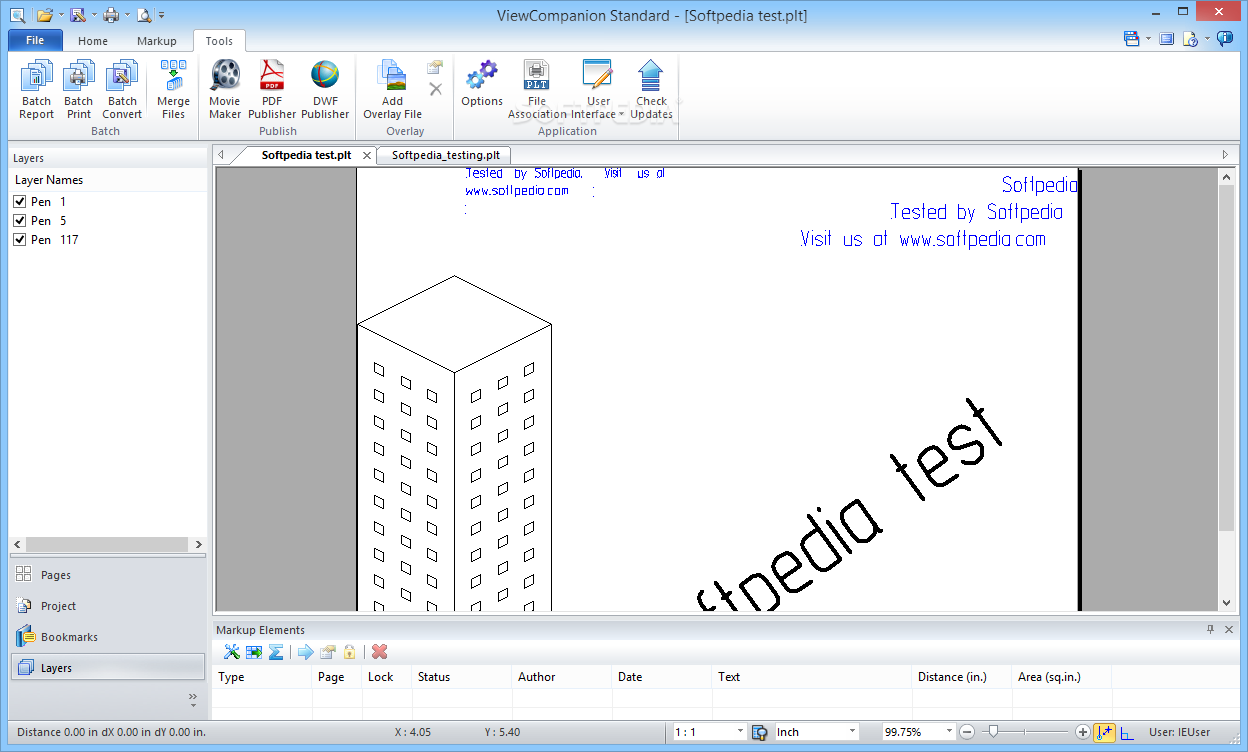This screenshot has height=752, width=1248.
Task: Click the help document icon at top right
Action: click(1190, 39)
